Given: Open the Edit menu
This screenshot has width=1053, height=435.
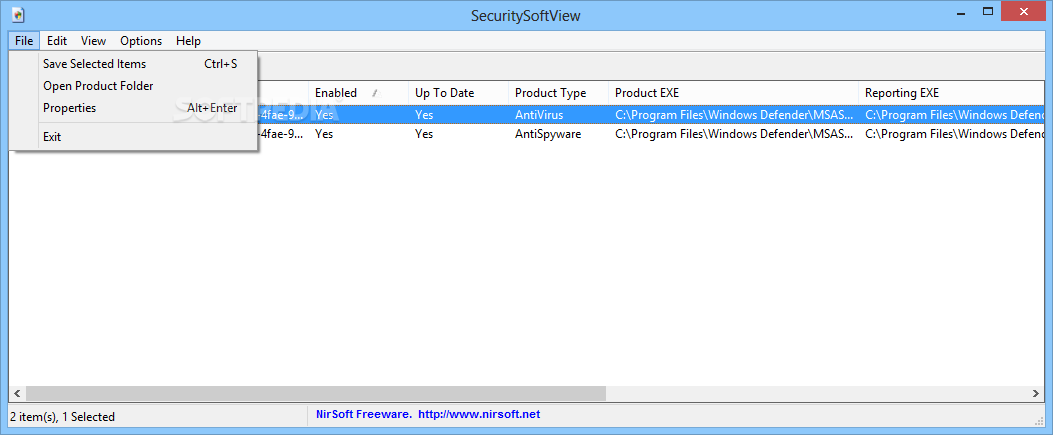Looking at the screenshot, I should (x=57, y=41).
